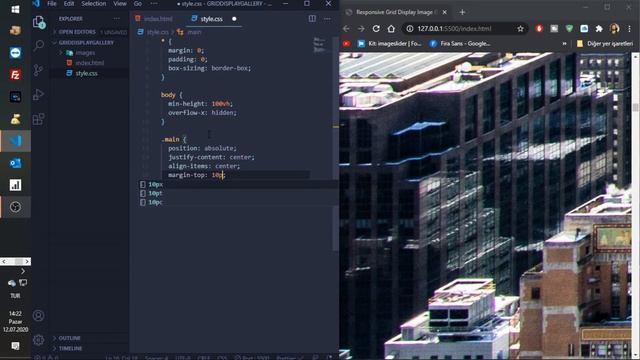Open the Explorer view in activity bar

pos(39,22)
